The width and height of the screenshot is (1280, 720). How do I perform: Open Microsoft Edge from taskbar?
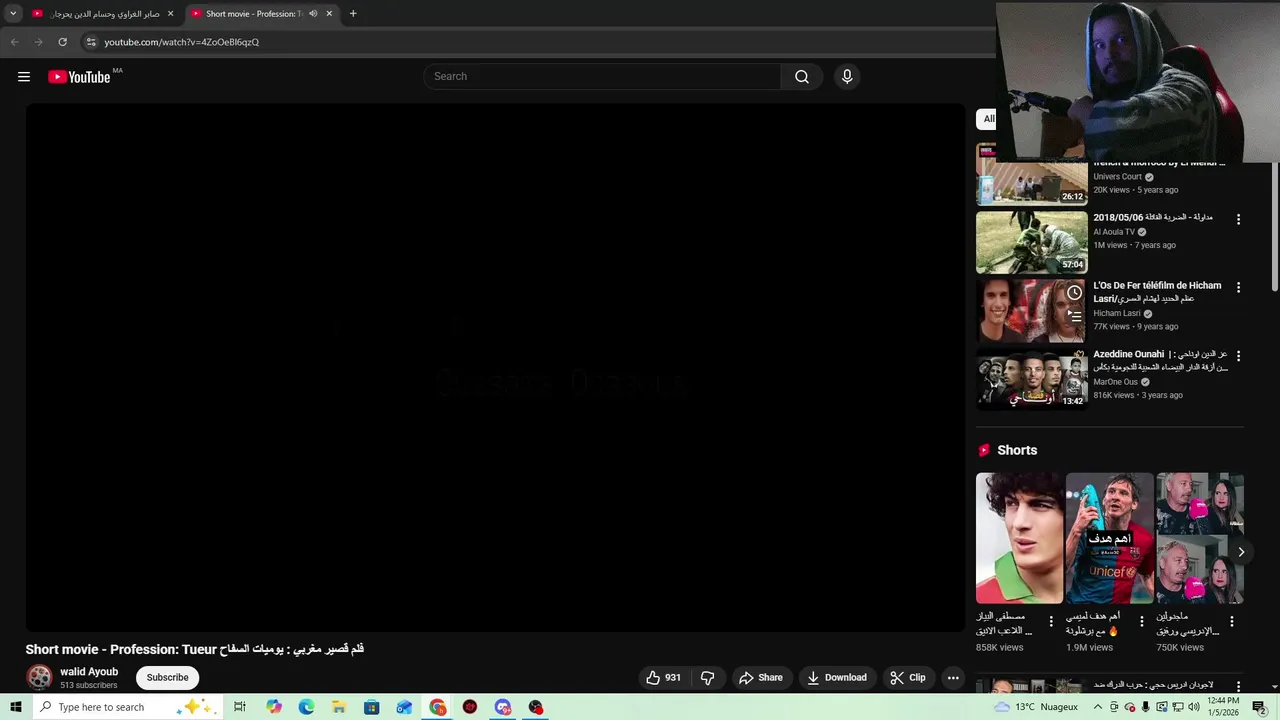click(306, 707)
